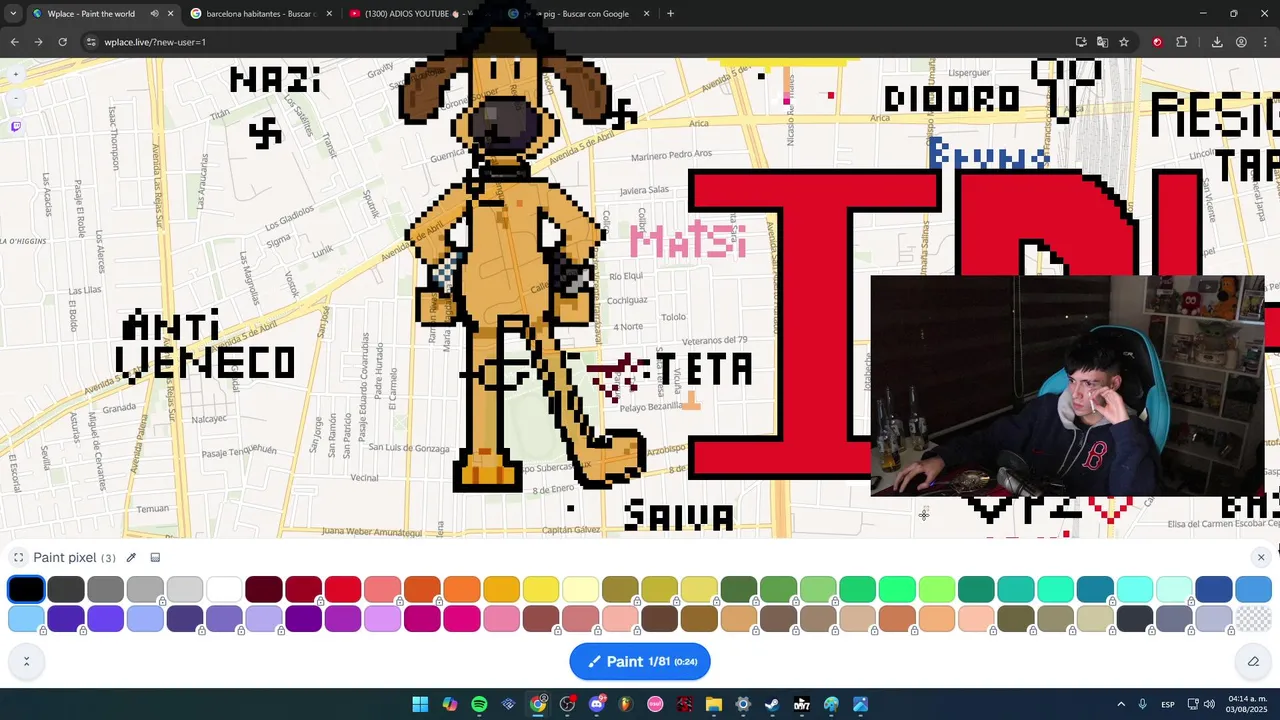This screenshot has width=1280, height=720.
Task: Click the 'Cochiguaz' street label
Action: coord(627,300)
